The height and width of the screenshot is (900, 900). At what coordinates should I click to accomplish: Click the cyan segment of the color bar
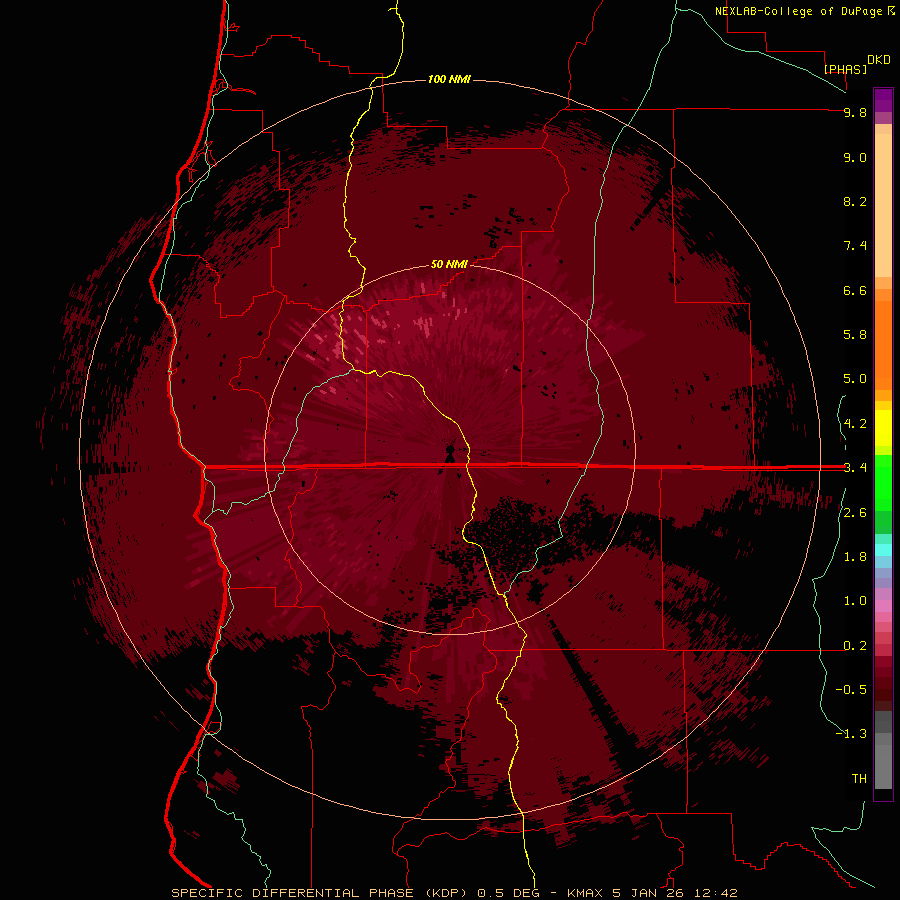pos(883,550)
